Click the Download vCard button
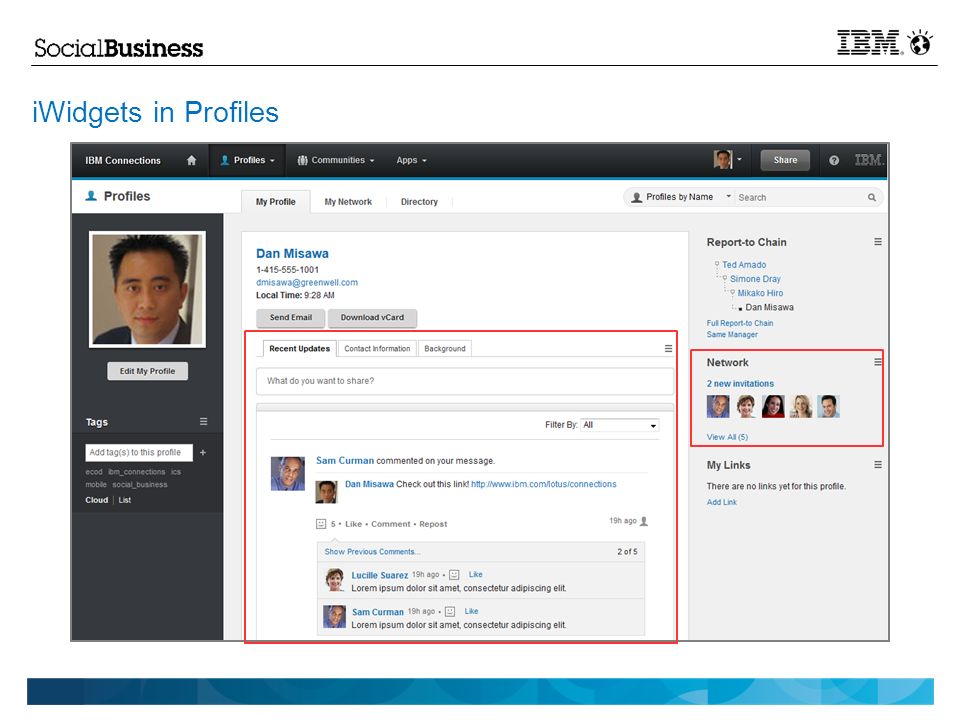 coord(372,317)
